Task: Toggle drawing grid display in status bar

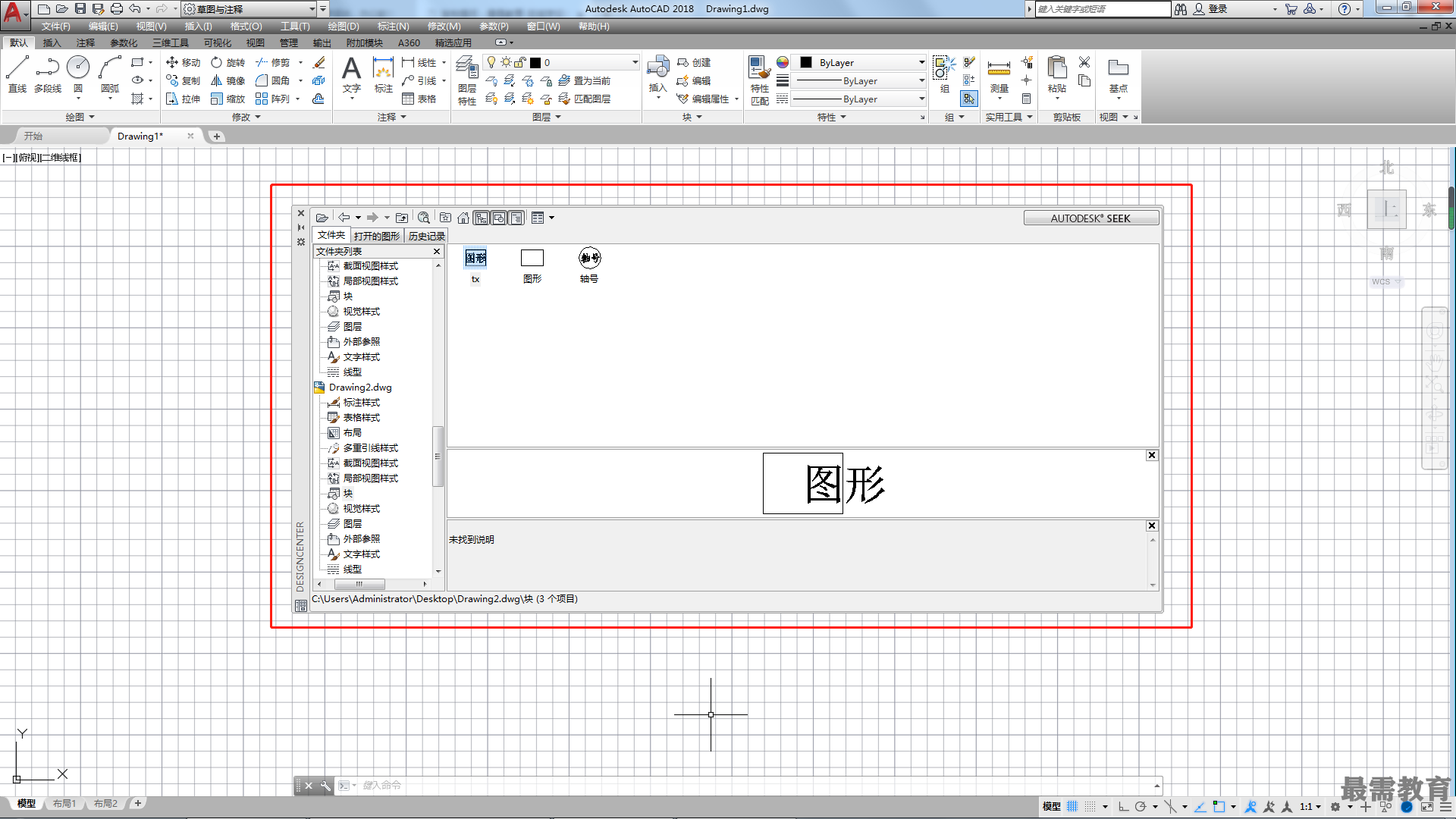Action: tap(1072, 807)
